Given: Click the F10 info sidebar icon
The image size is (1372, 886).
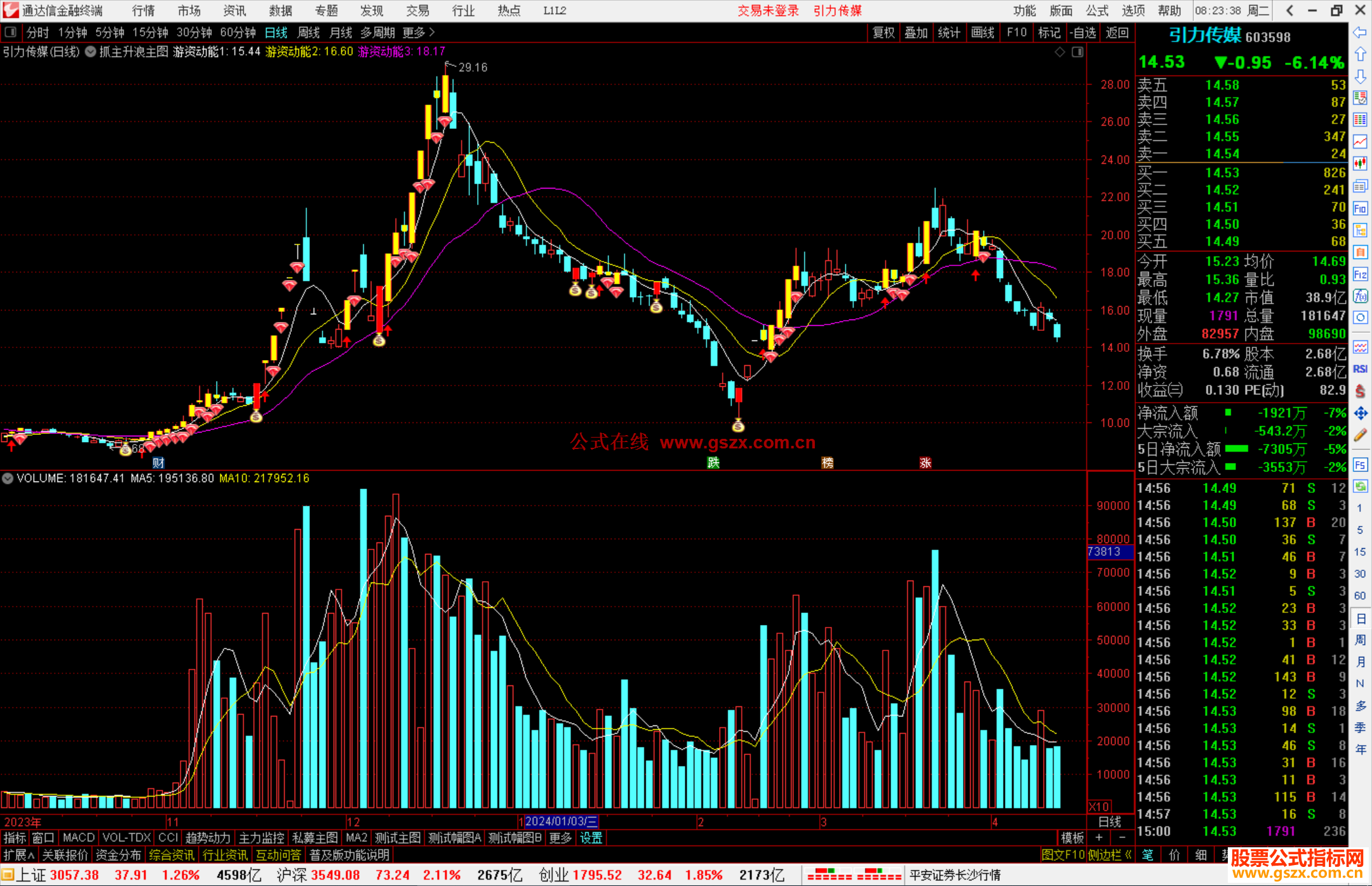Looking at the screenshot, I should (1360, 208).
